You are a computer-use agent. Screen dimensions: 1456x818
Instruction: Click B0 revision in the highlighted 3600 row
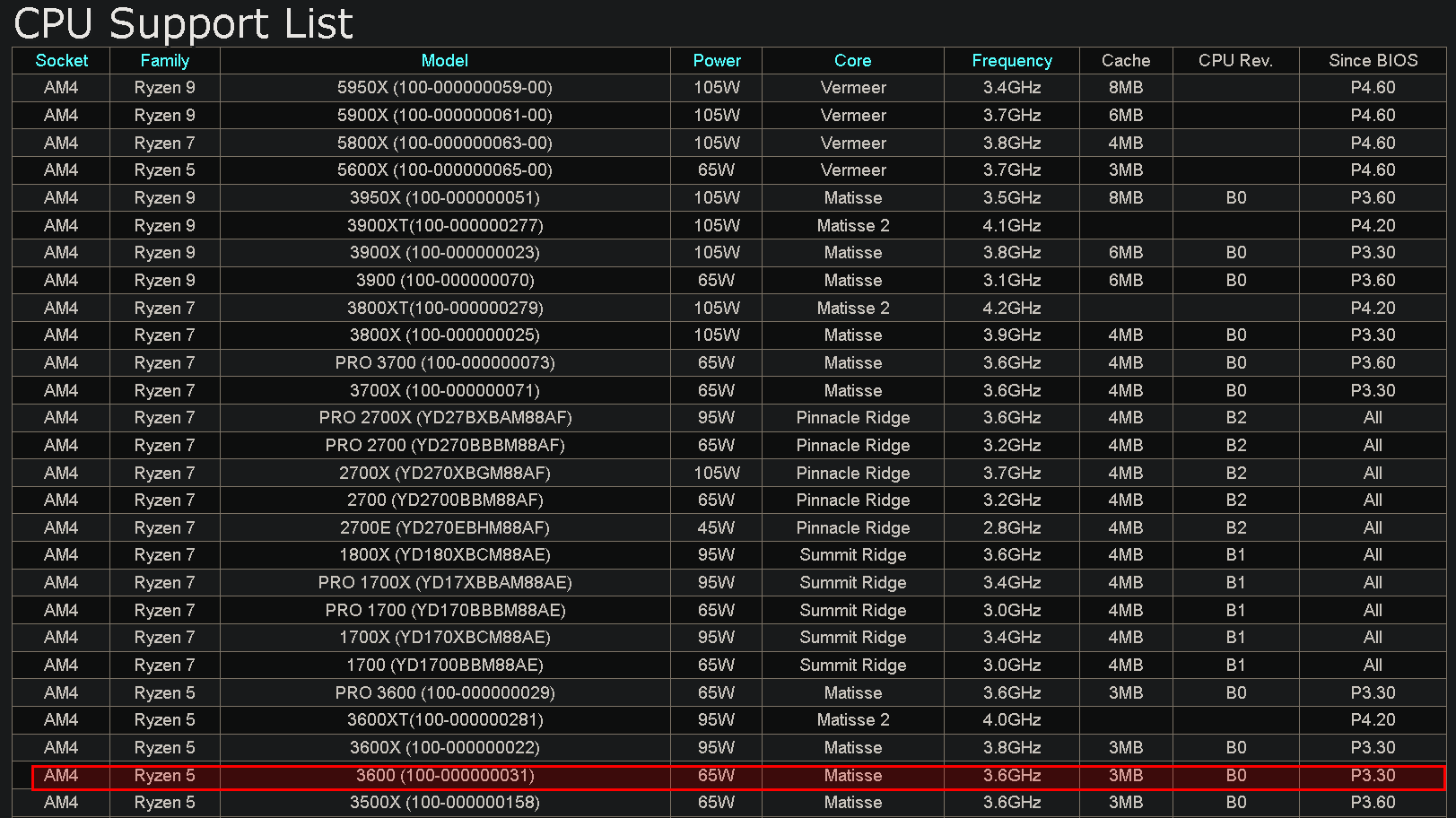(x=1236, y=776)
